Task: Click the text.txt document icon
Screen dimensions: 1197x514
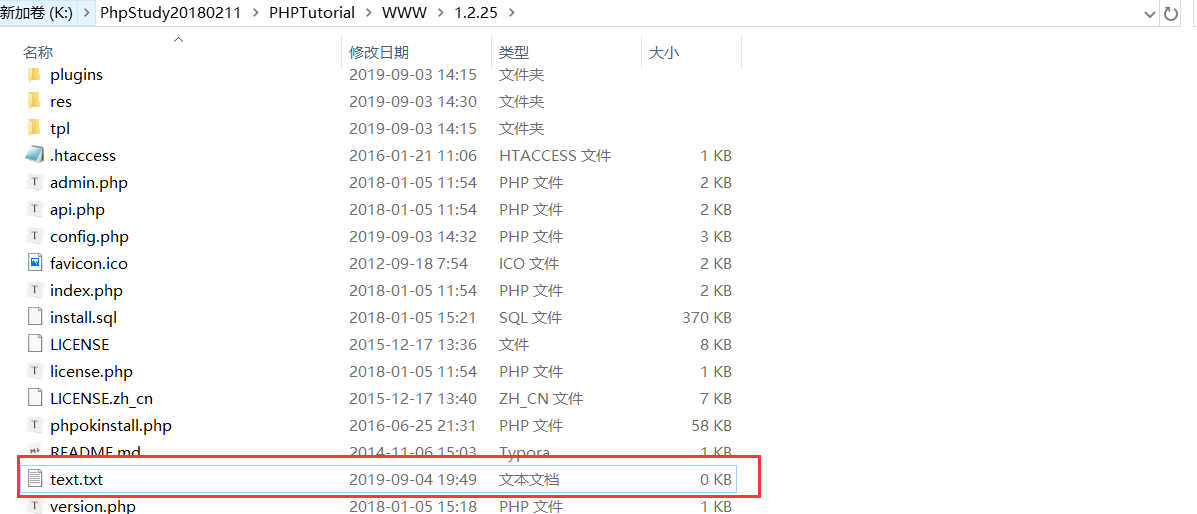Action: click(34, 479)
